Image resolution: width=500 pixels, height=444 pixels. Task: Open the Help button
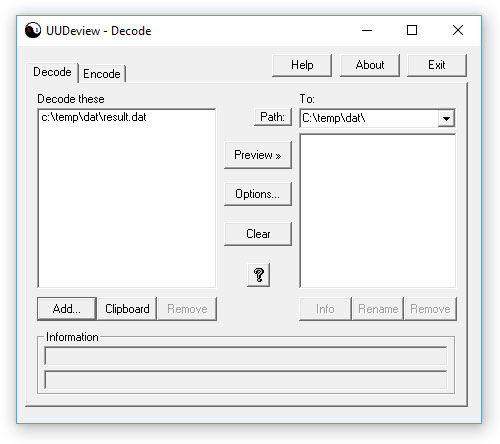pyautogui.click(x=302, y=65)
